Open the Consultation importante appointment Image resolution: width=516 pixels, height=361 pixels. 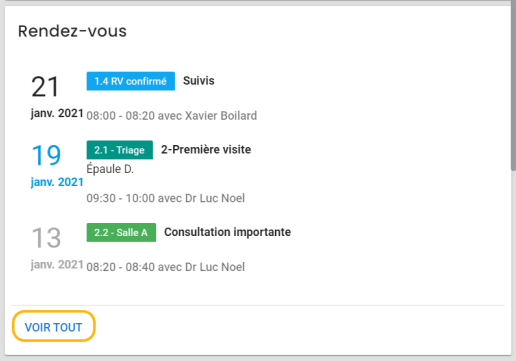(x=227, y=232)
